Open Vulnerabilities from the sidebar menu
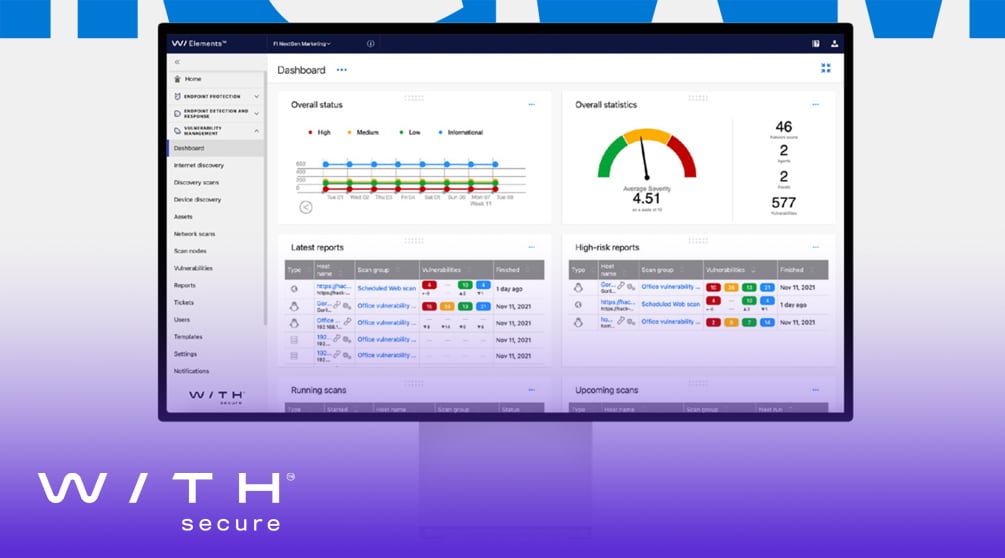 coord(193,268)
